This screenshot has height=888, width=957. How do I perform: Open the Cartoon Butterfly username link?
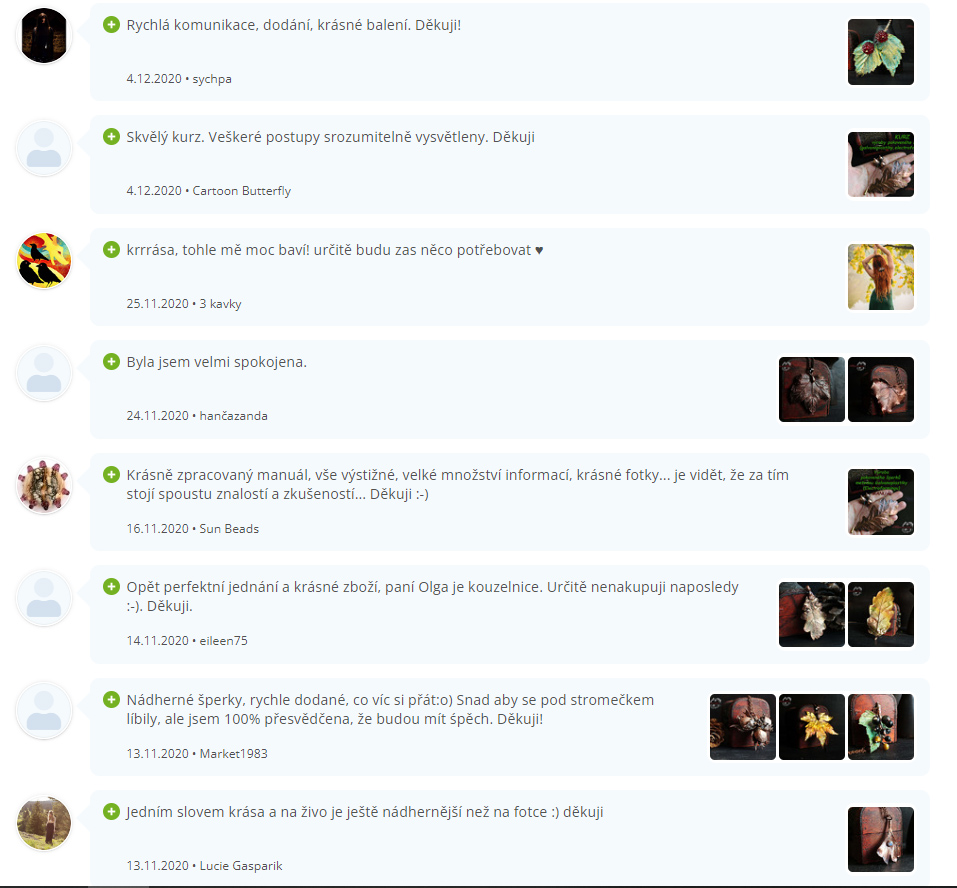click(242, 191)
